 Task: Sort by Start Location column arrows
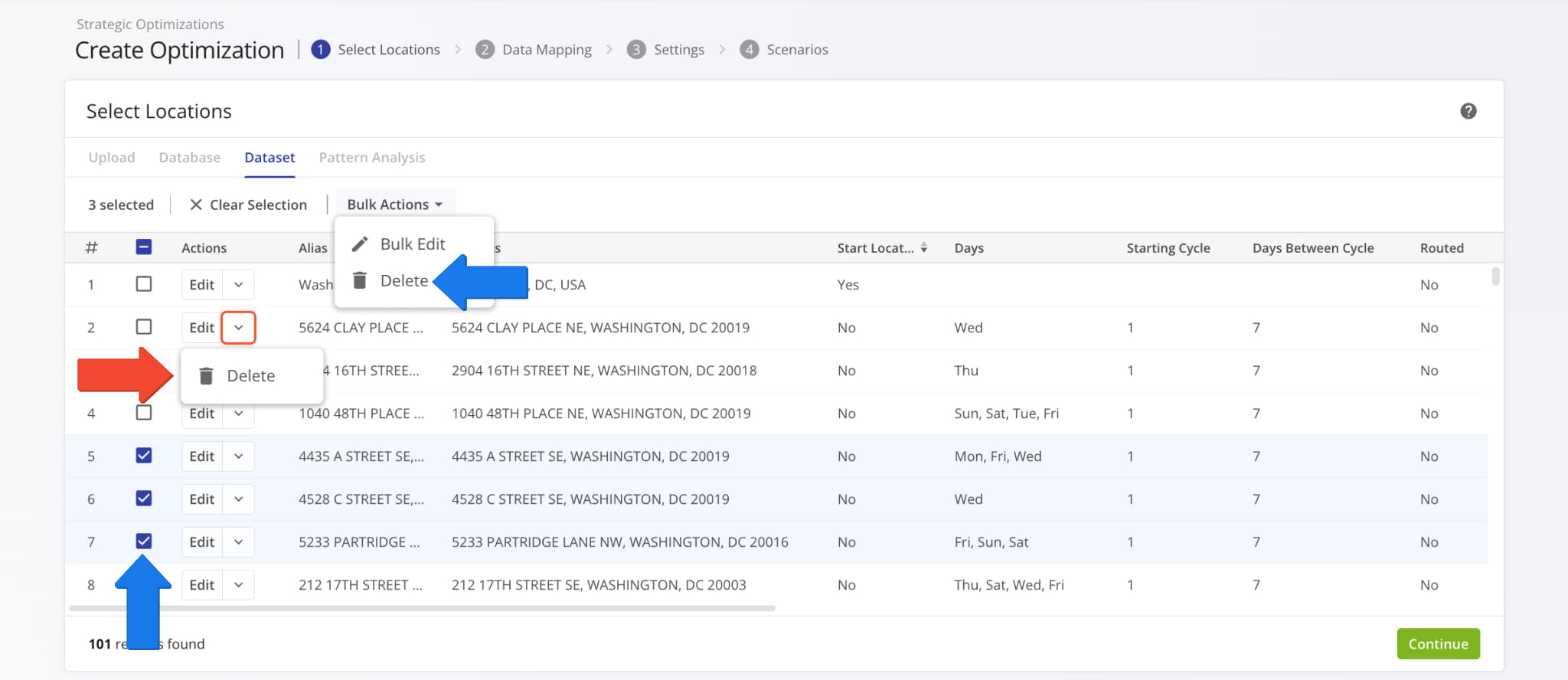click(x=924, y=247)
